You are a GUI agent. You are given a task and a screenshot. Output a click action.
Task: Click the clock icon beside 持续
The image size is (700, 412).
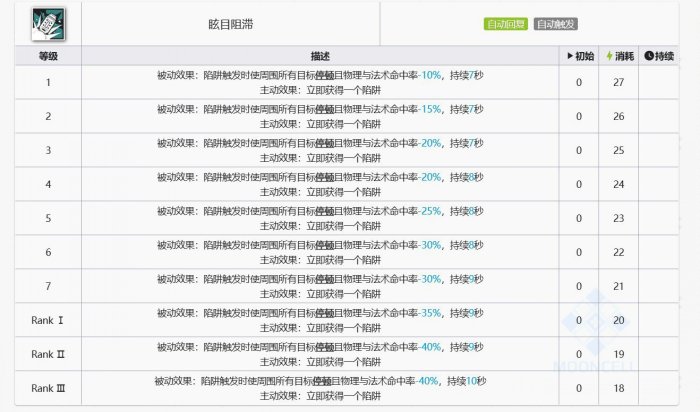coord(648,56)
